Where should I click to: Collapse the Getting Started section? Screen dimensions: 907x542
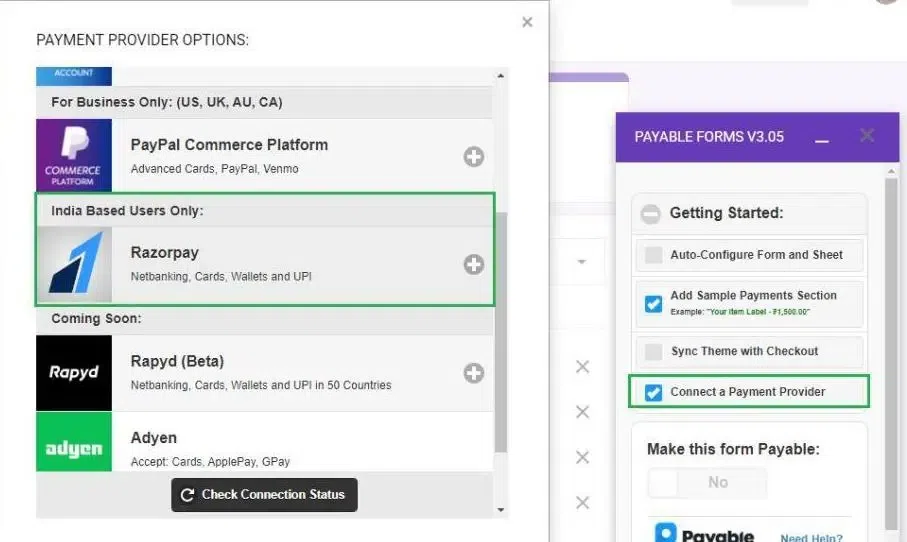point(650,213)
